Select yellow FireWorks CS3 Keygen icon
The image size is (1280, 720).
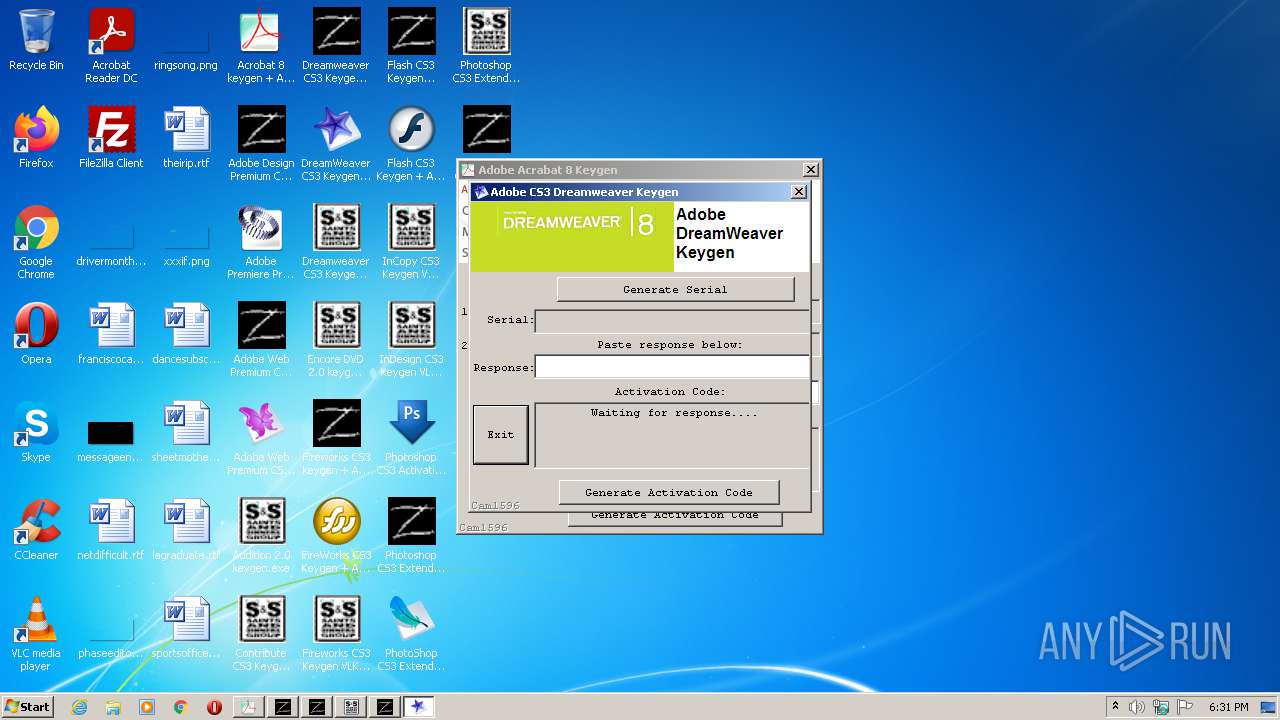point(336,536)
